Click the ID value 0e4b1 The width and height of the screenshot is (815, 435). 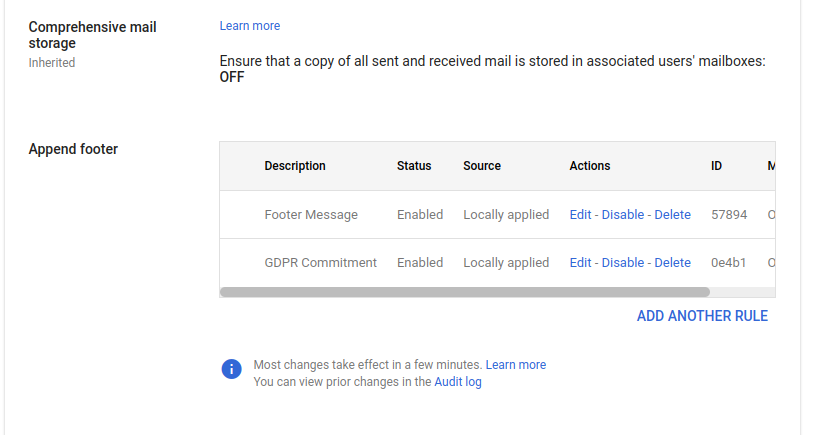(x=728, y=262)
